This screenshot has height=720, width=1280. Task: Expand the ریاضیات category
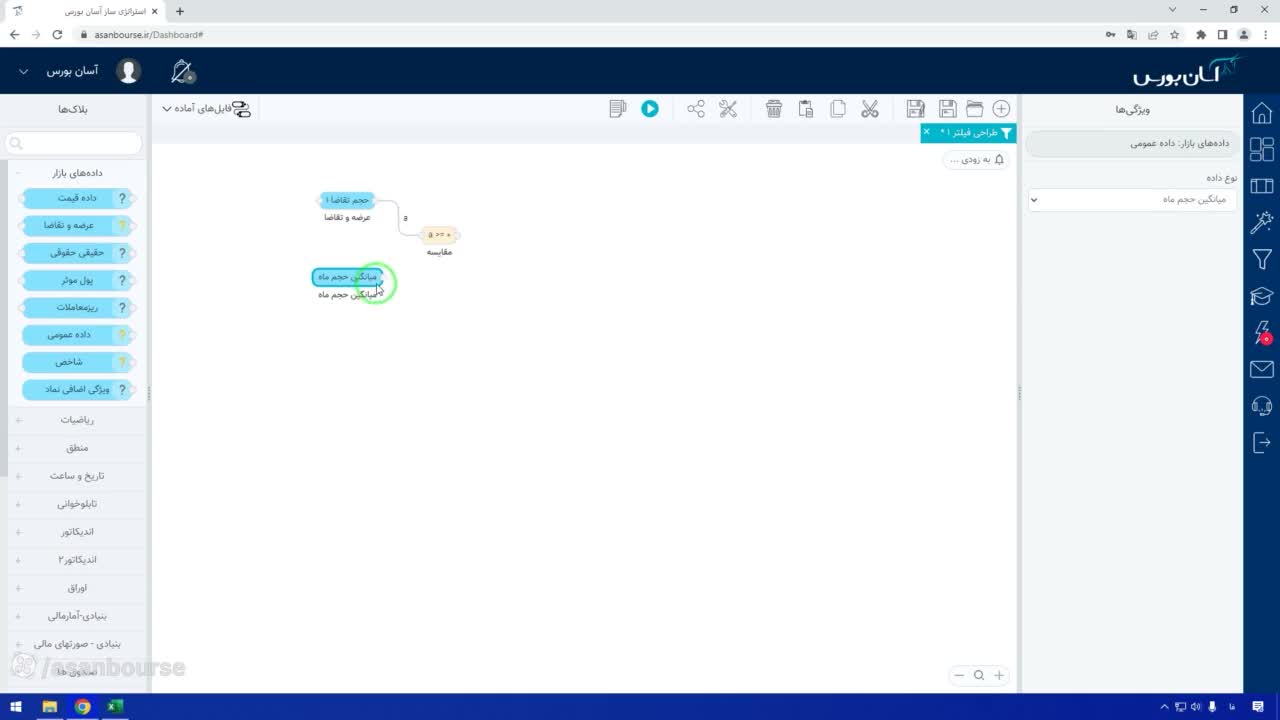(x=76, y=420)
